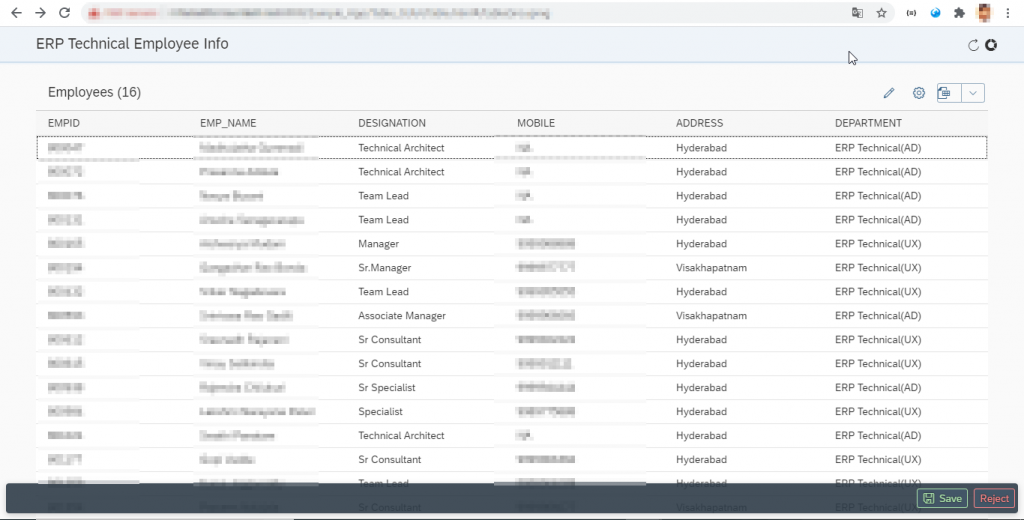This screenshot has width=1024, height=520.
Task: Click 'Visakhapatnam' in the Sr.Manager row
Action: pyautogui.click(x=711, y=268)
